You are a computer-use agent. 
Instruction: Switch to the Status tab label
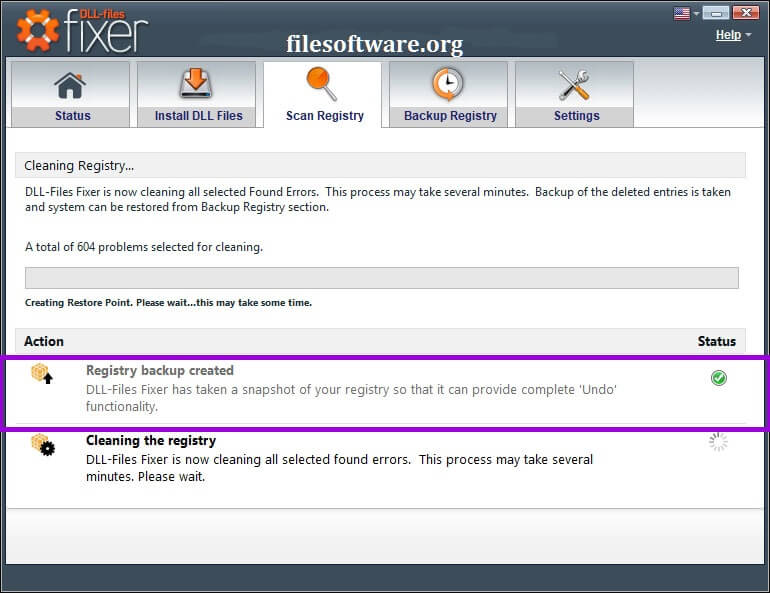coord(73,116)
